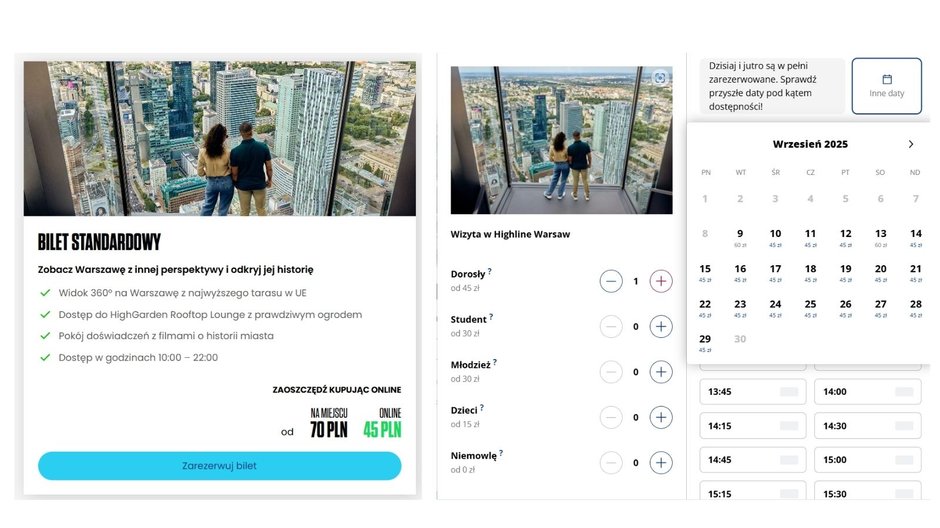Image resolution: width=940 pixels, height=528 pixels.
Task: Choose the 15:00 time slot
Action: (x=867, y=460)
